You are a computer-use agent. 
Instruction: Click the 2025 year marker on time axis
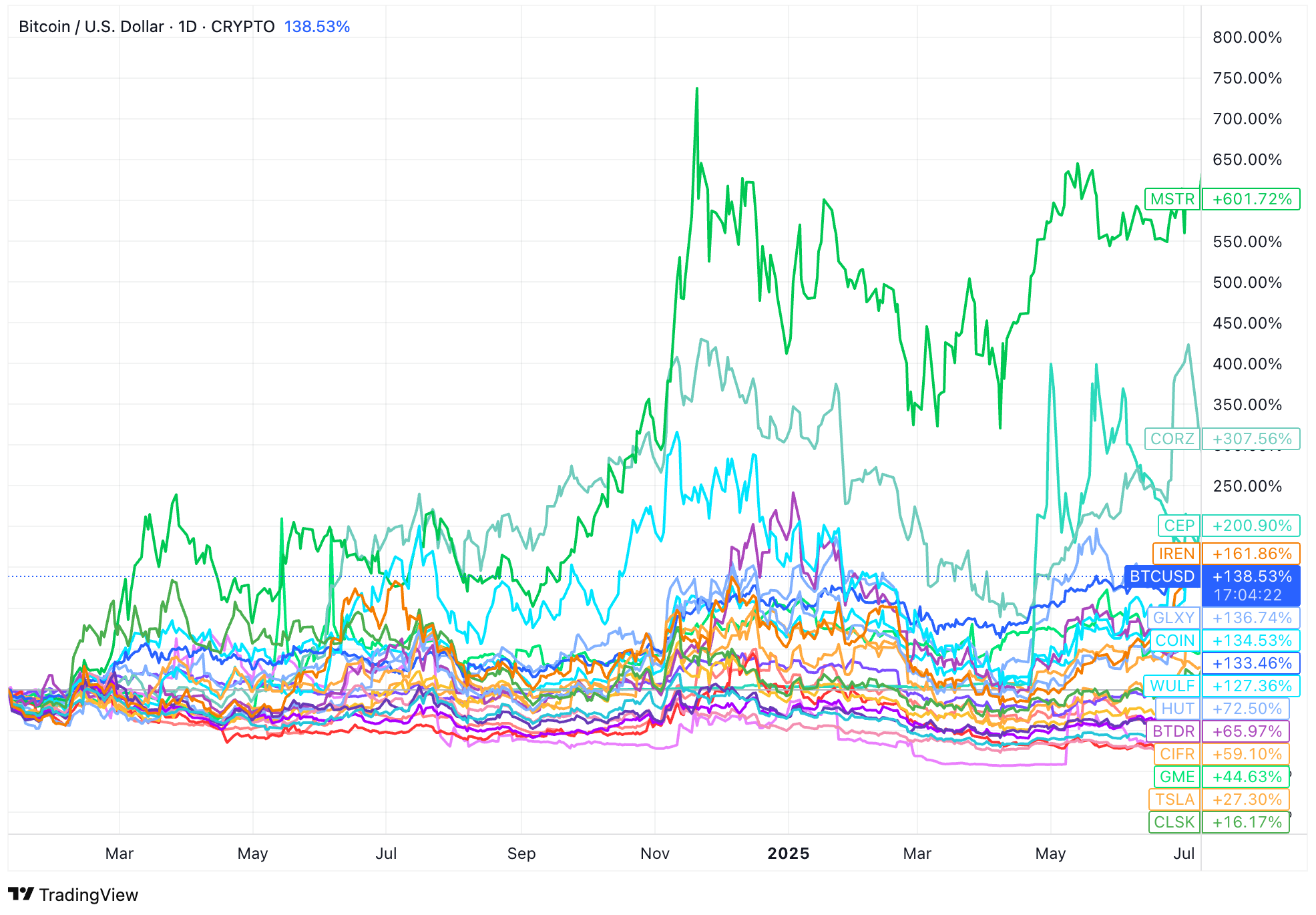pyautogui.click(x=788, y=854)
